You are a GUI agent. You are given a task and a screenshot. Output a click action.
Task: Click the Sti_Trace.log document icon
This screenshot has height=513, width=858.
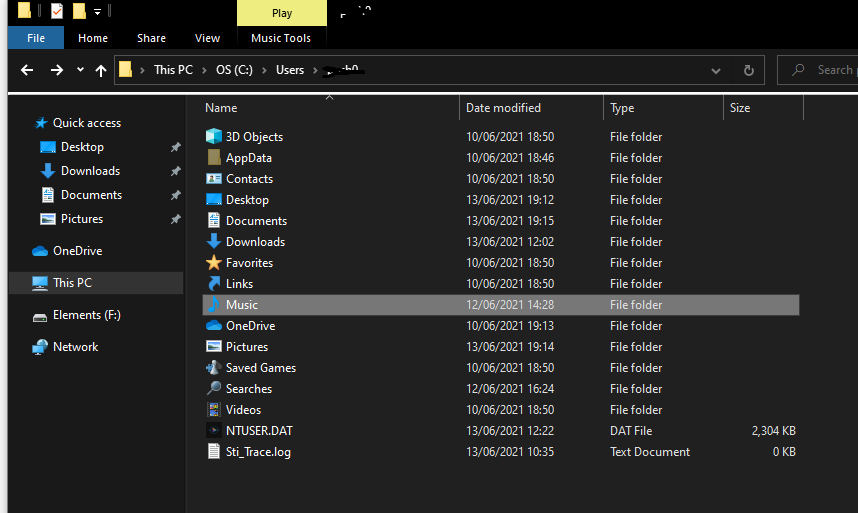tap(214, 451)
